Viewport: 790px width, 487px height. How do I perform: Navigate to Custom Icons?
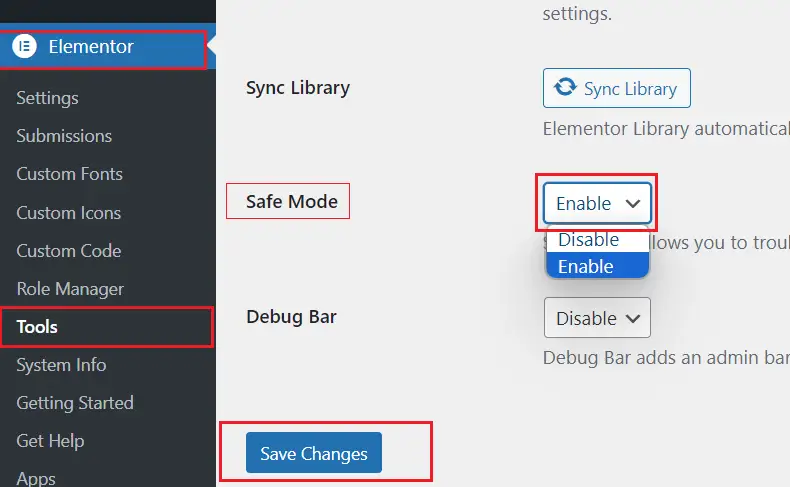pyautogui.click(x=68, y=212)
